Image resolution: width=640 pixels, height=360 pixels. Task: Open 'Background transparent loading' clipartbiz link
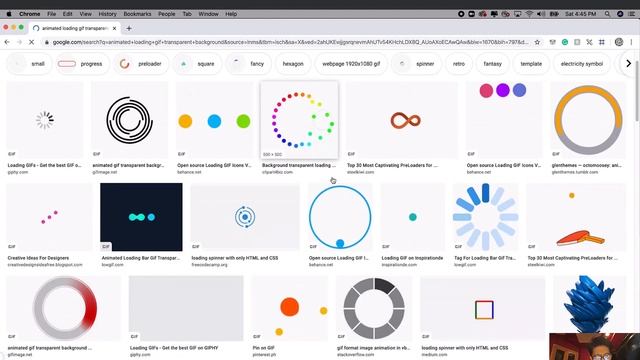click(299, 165)
